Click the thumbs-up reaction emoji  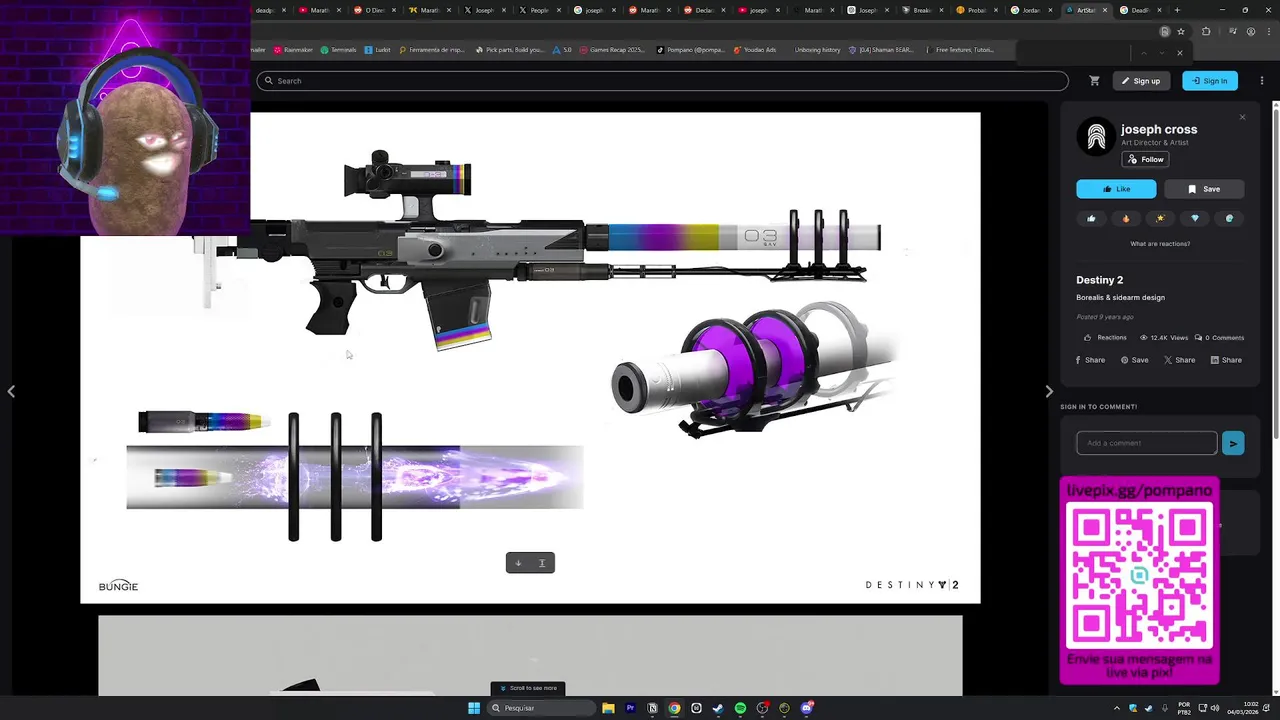(1091, 218)
